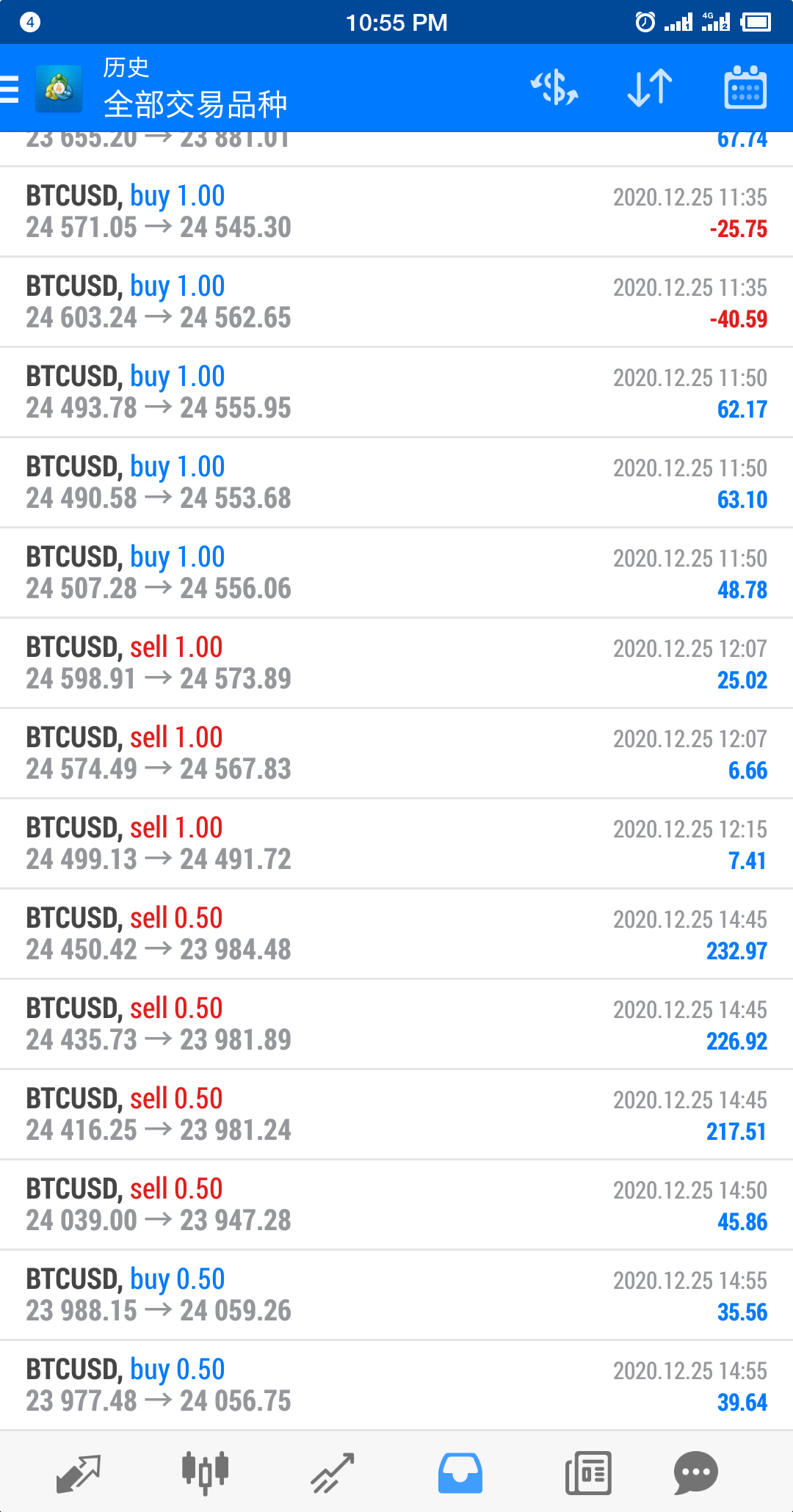Open the chat messages tab
The width and height of the screenshot is (793, 1512).
pyautogui.click(x=695, y=1472)
